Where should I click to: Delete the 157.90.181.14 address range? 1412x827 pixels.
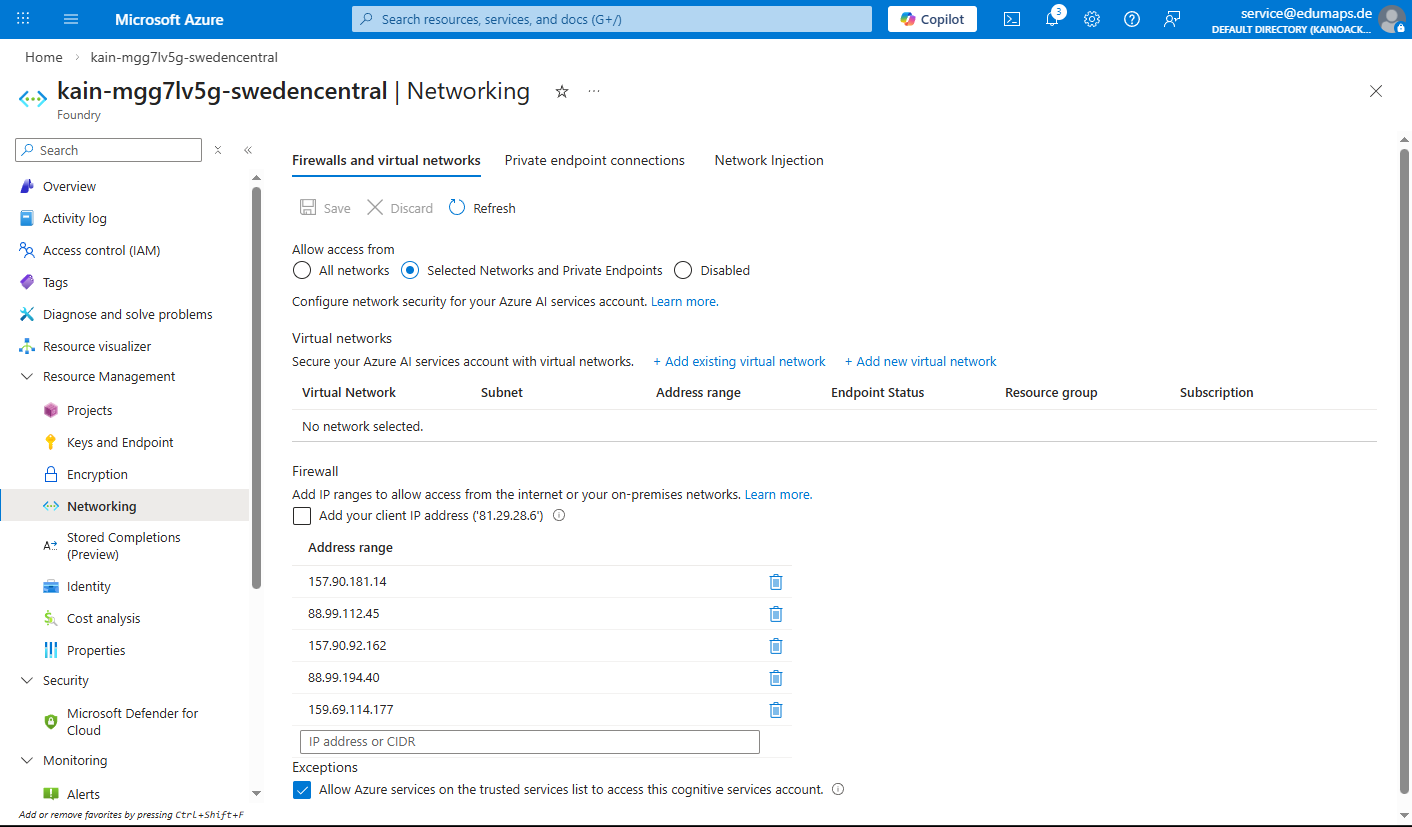click(775, 582)
